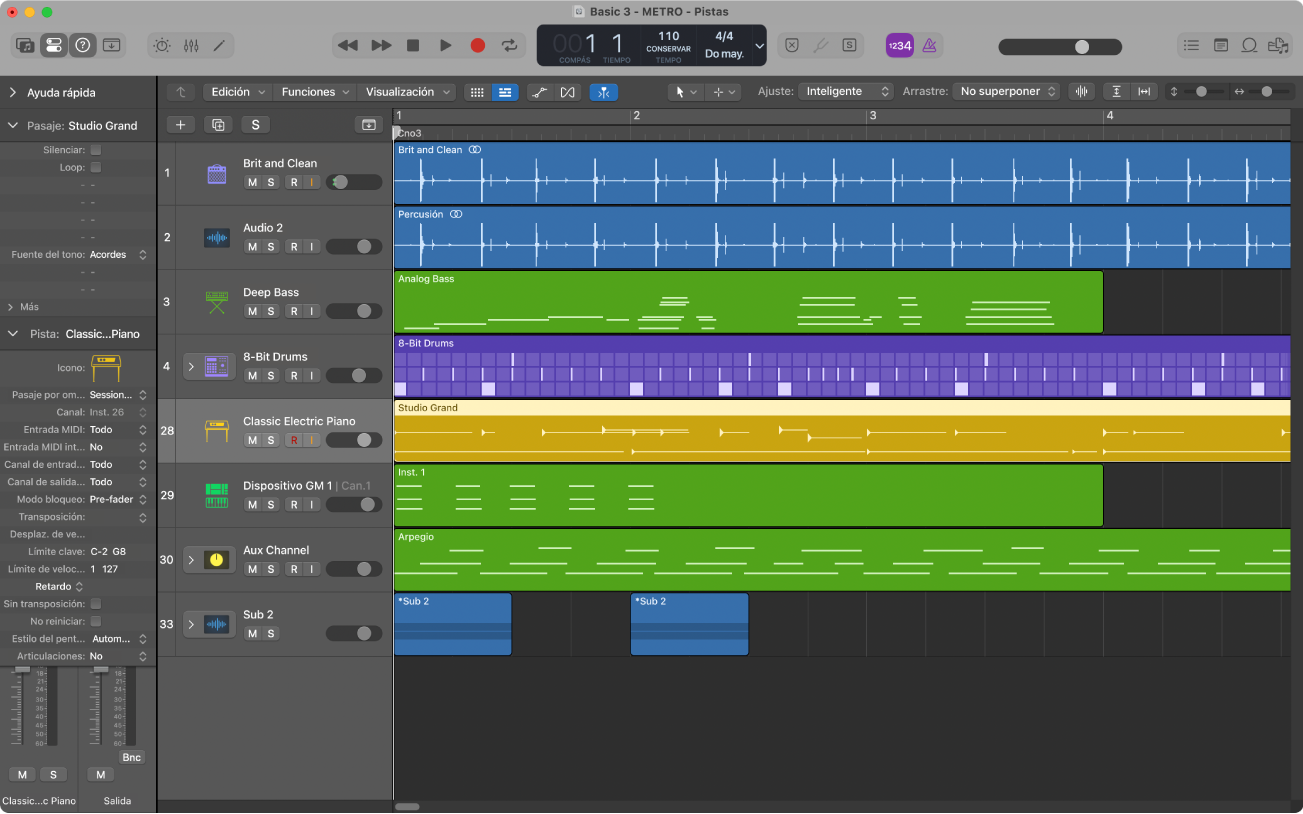The height and width of the screenshot is (814, 1303).
Task: Toggle the count-in 1234 icon
Action: pos(899,45)
